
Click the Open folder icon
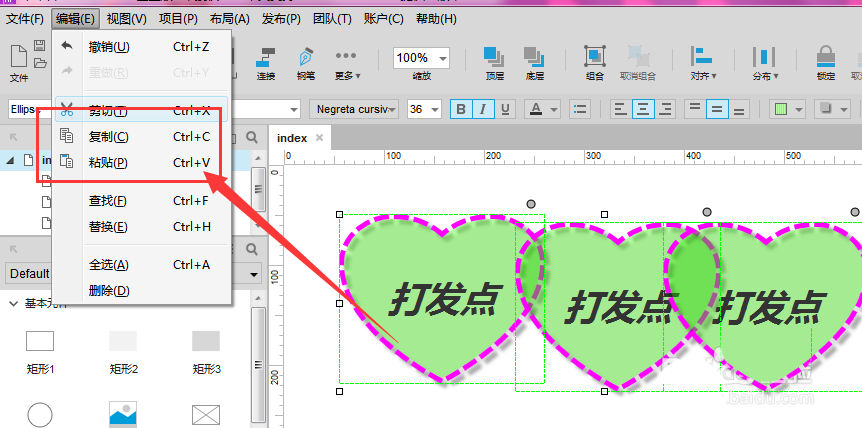coord(40,62)
